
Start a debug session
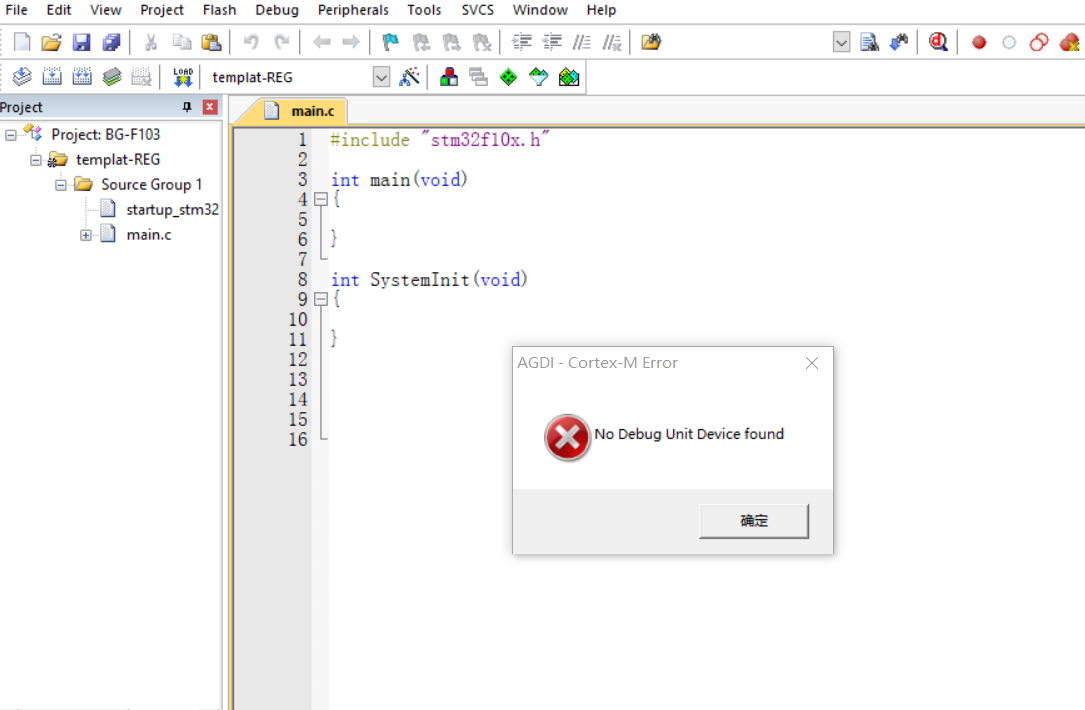937,42
